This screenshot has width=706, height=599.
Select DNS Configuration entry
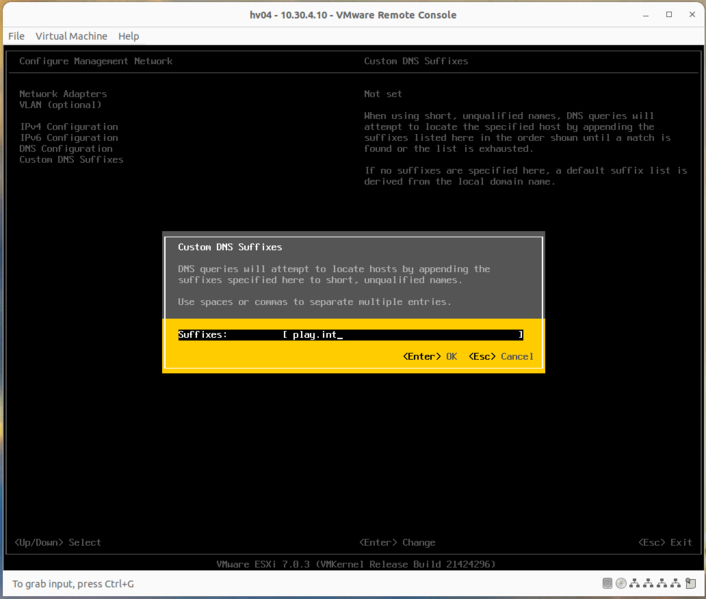point(66,149)
